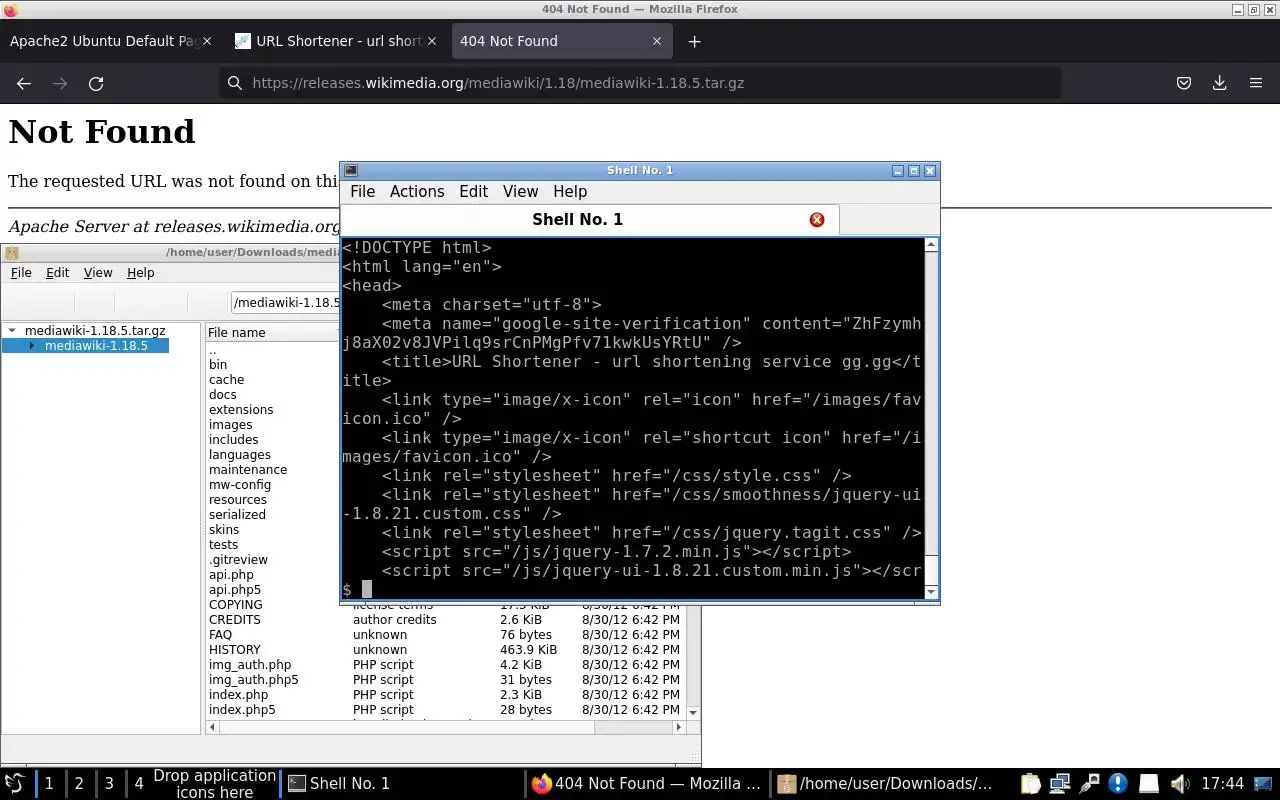Click the terminal window icon in its title bar
This screenshot has width=1280, height=800.
(x=350, y=170)
